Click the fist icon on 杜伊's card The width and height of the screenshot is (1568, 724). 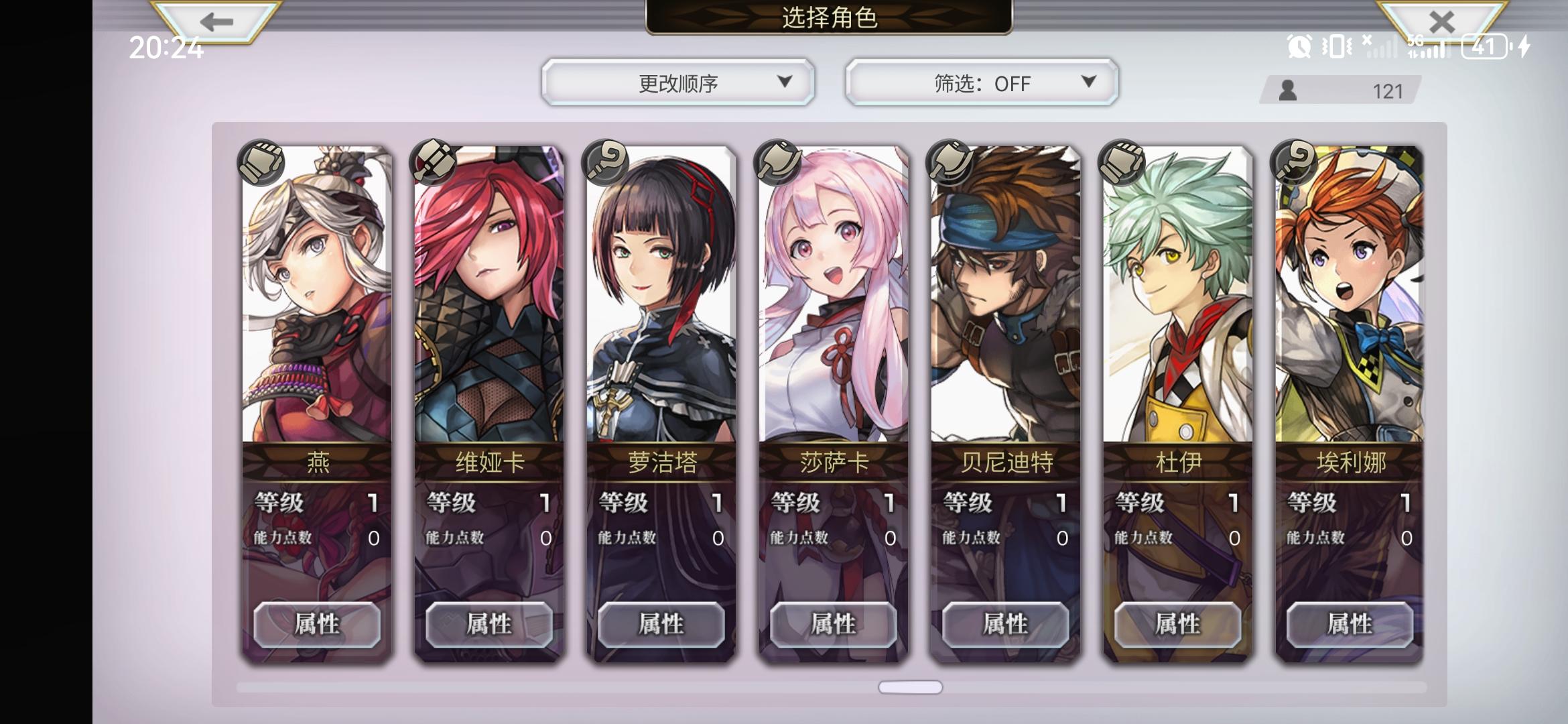pyautogui.click(x=1122, y=162)
